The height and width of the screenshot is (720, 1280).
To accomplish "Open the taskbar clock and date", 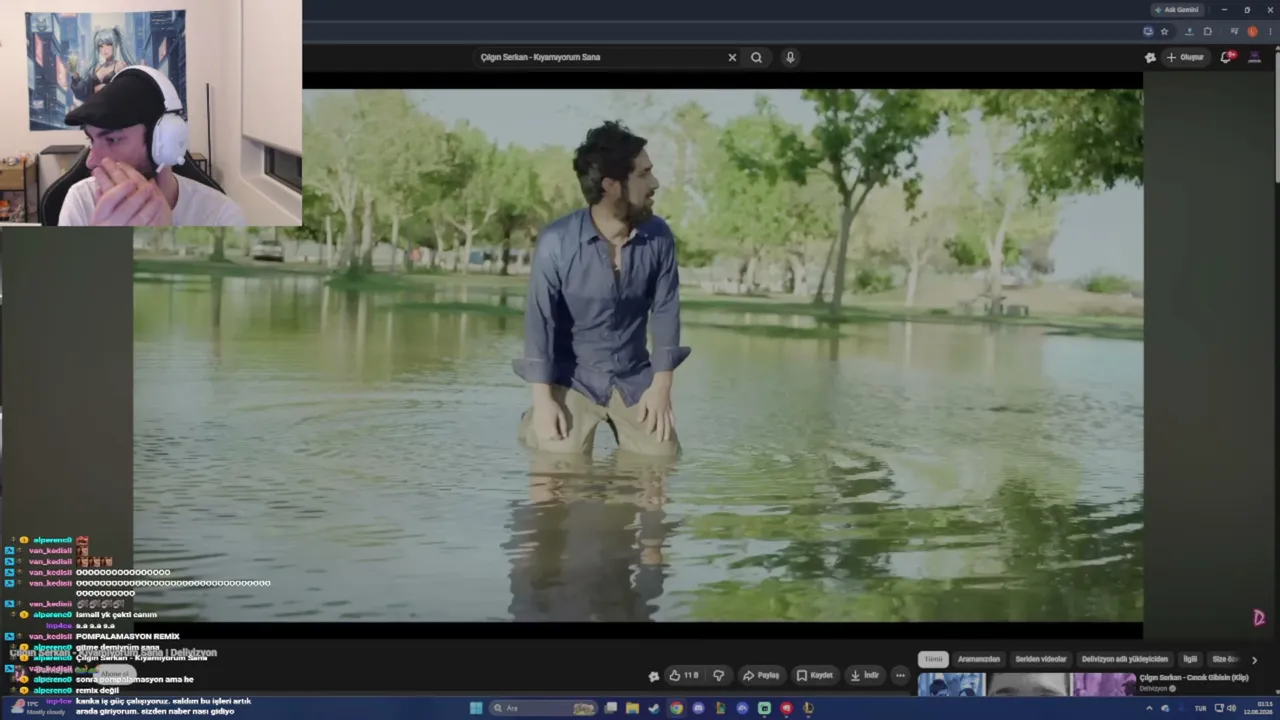I will [1256, 708].
